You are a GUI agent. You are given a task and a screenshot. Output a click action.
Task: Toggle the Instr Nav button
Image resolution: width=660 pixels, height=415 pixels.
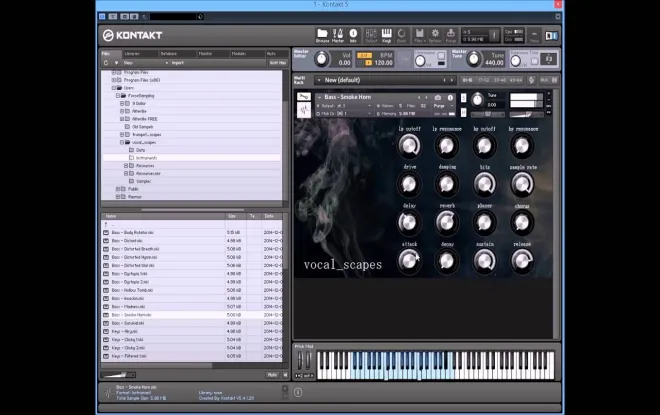coord(277,63)
